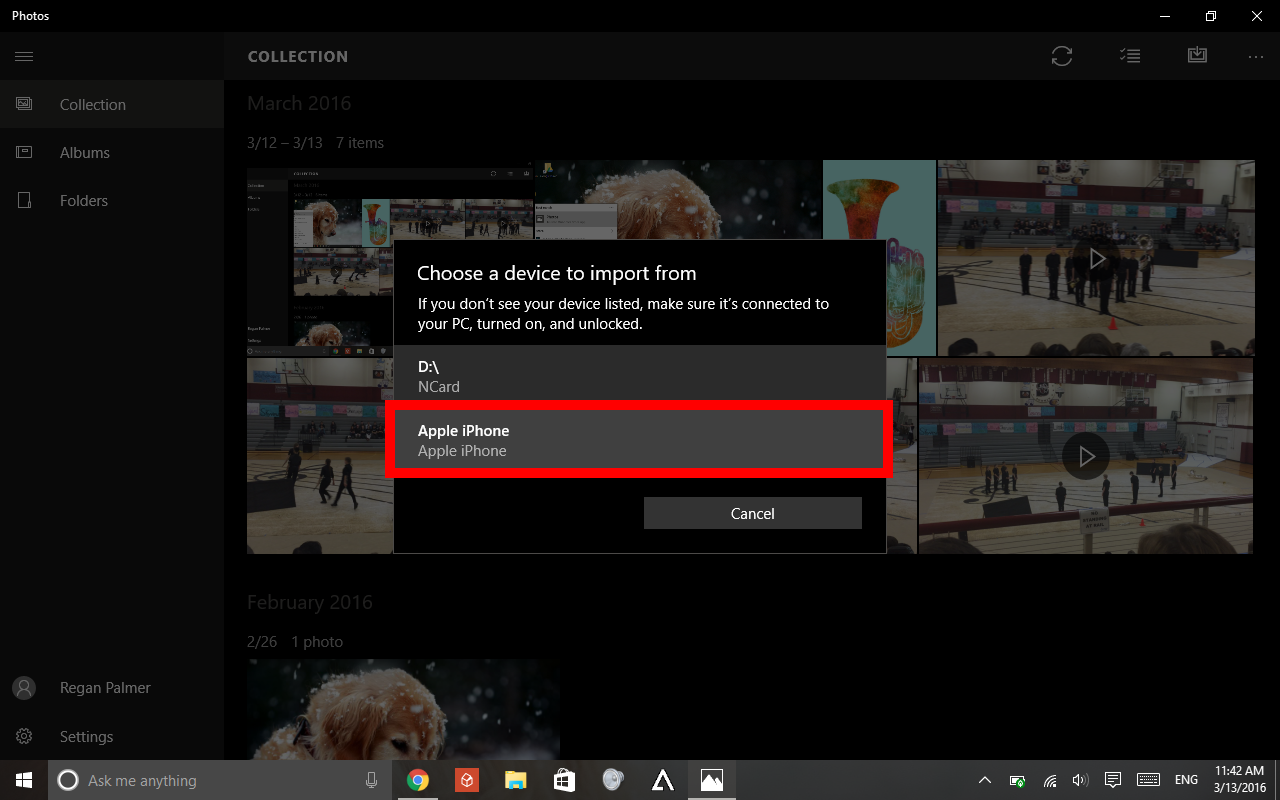Click the Folders icon in sidebar

point(24,200)
